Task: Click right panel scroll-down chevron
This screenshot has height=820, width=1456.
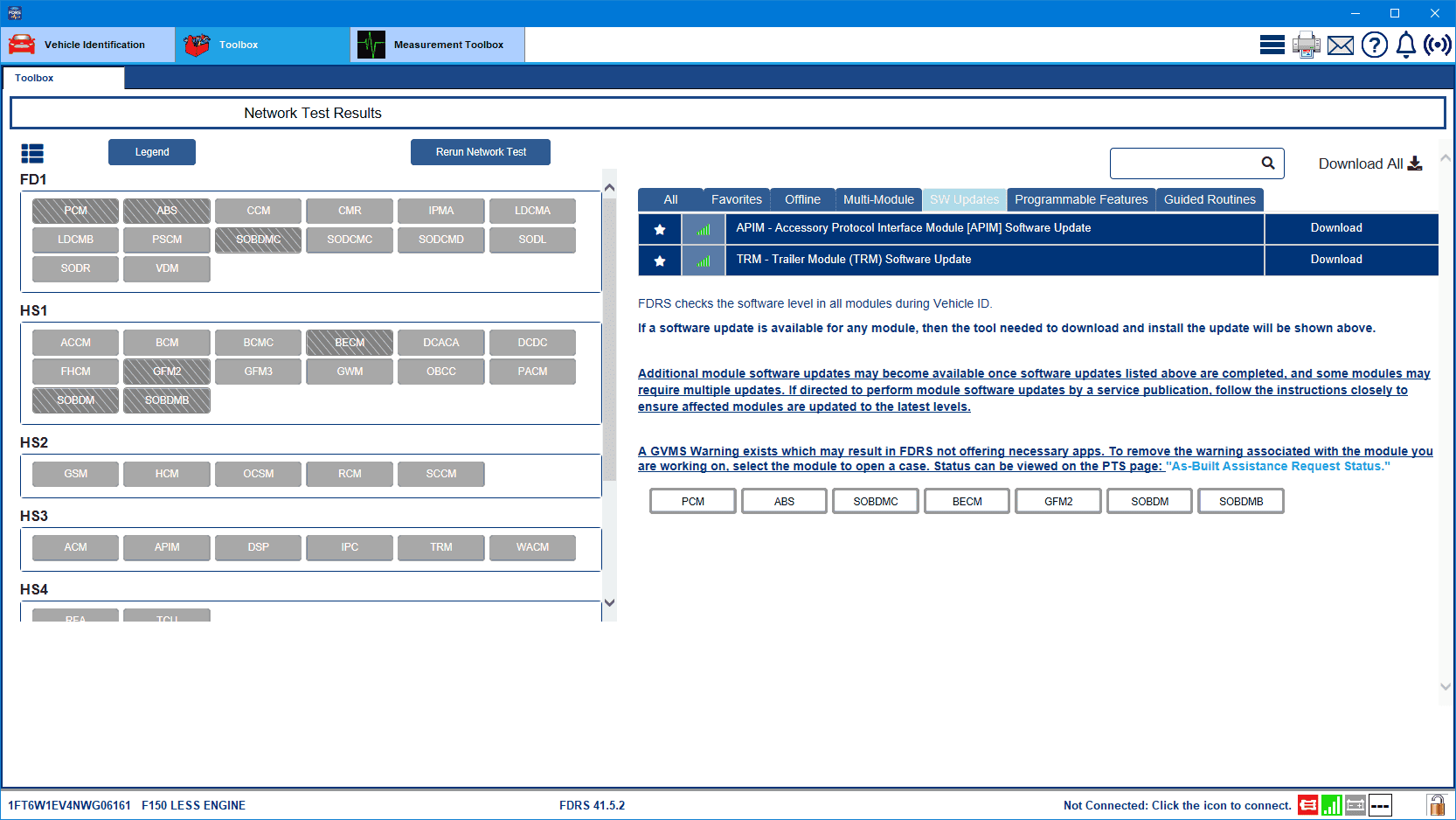Action: pyautogui.click(x=1446, y=686)
